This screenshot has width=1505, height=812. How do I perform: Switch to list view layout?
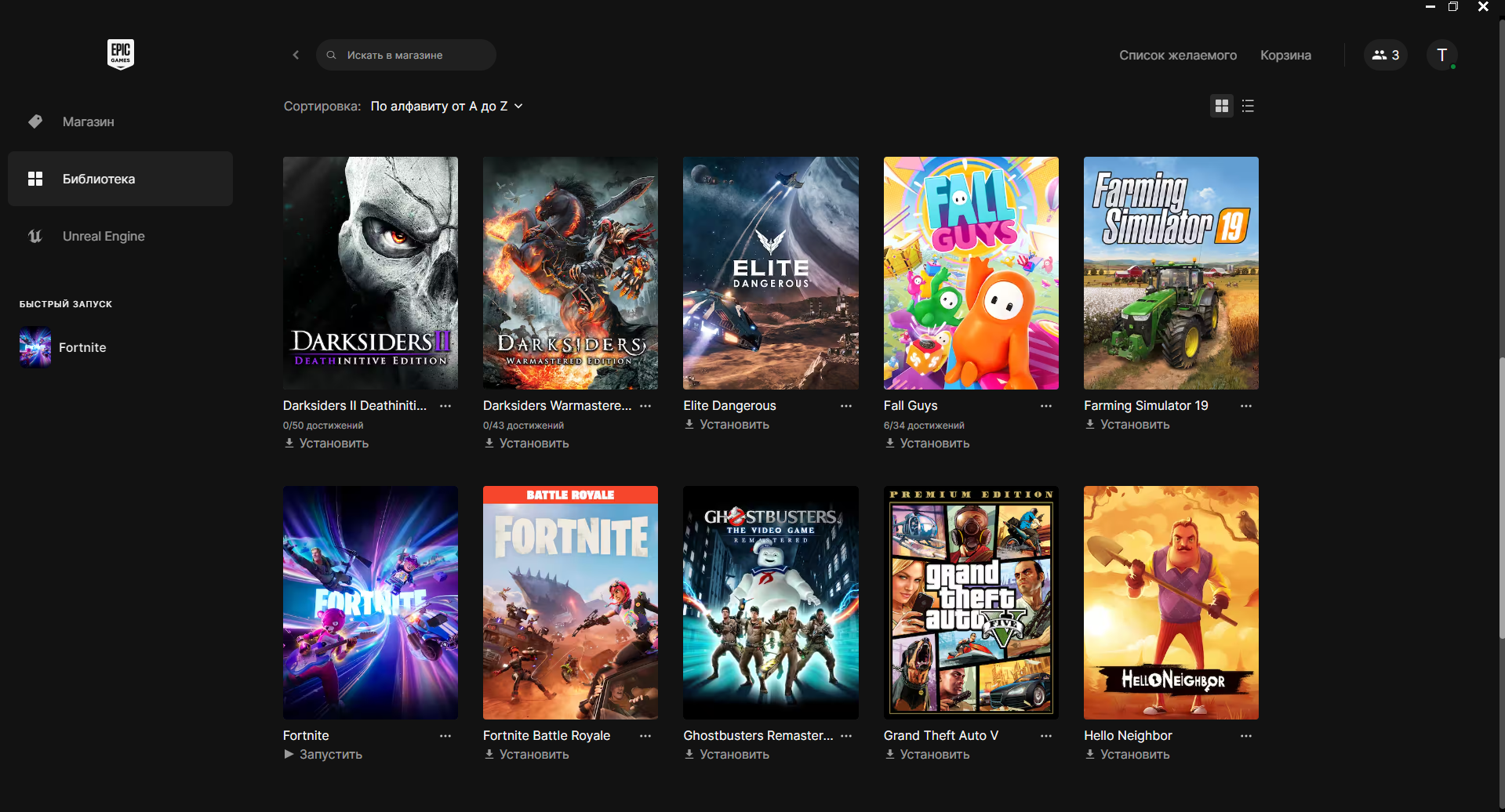[x=1248, y=106]
